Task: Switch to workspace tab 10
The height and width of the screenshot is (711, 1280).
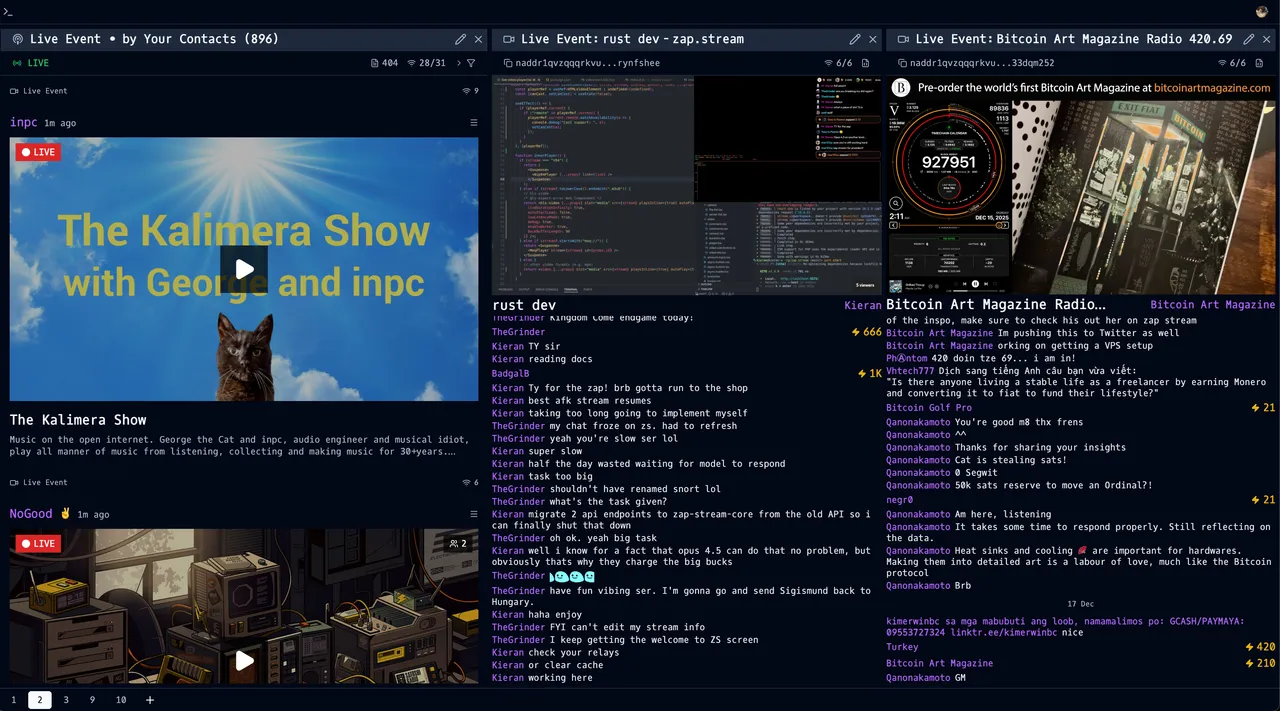Action: [x=121, y=700]
